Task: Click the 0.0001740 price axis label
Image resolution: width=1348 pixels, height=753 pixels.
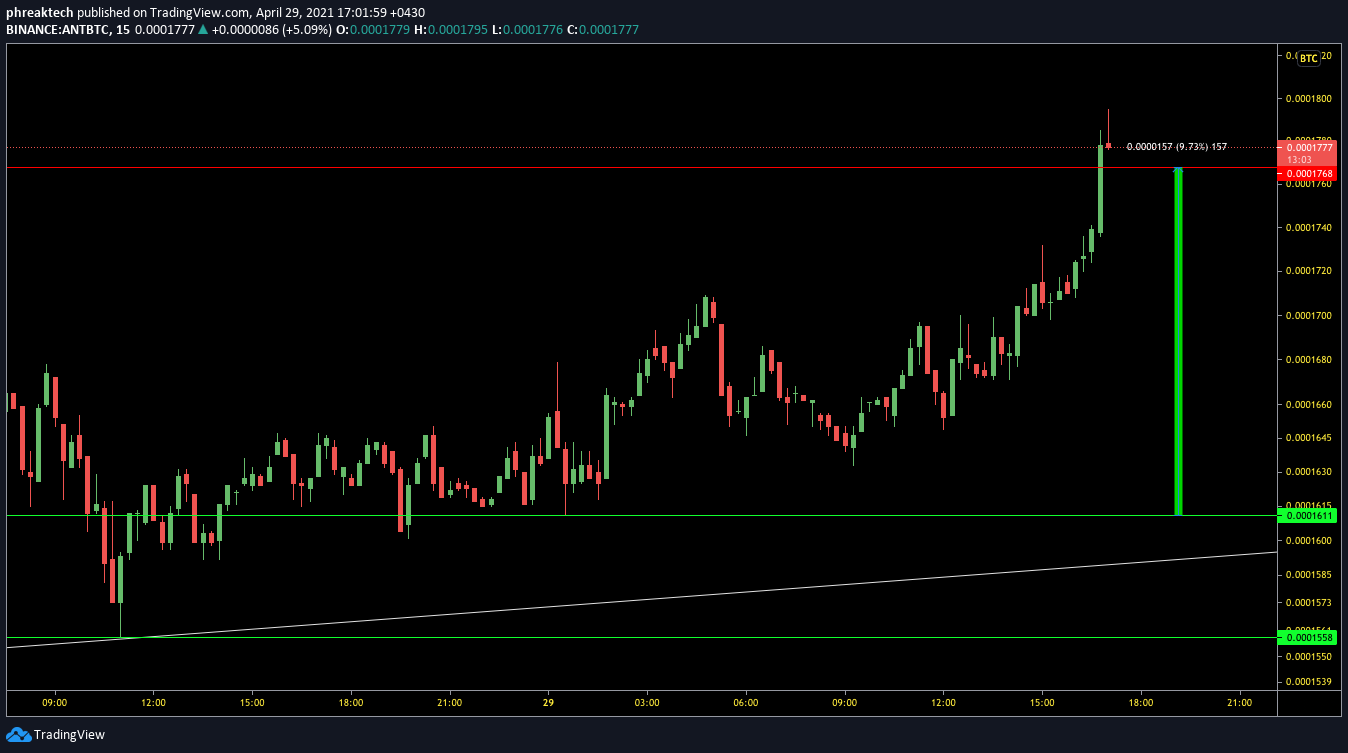Action: (1308, 228)
